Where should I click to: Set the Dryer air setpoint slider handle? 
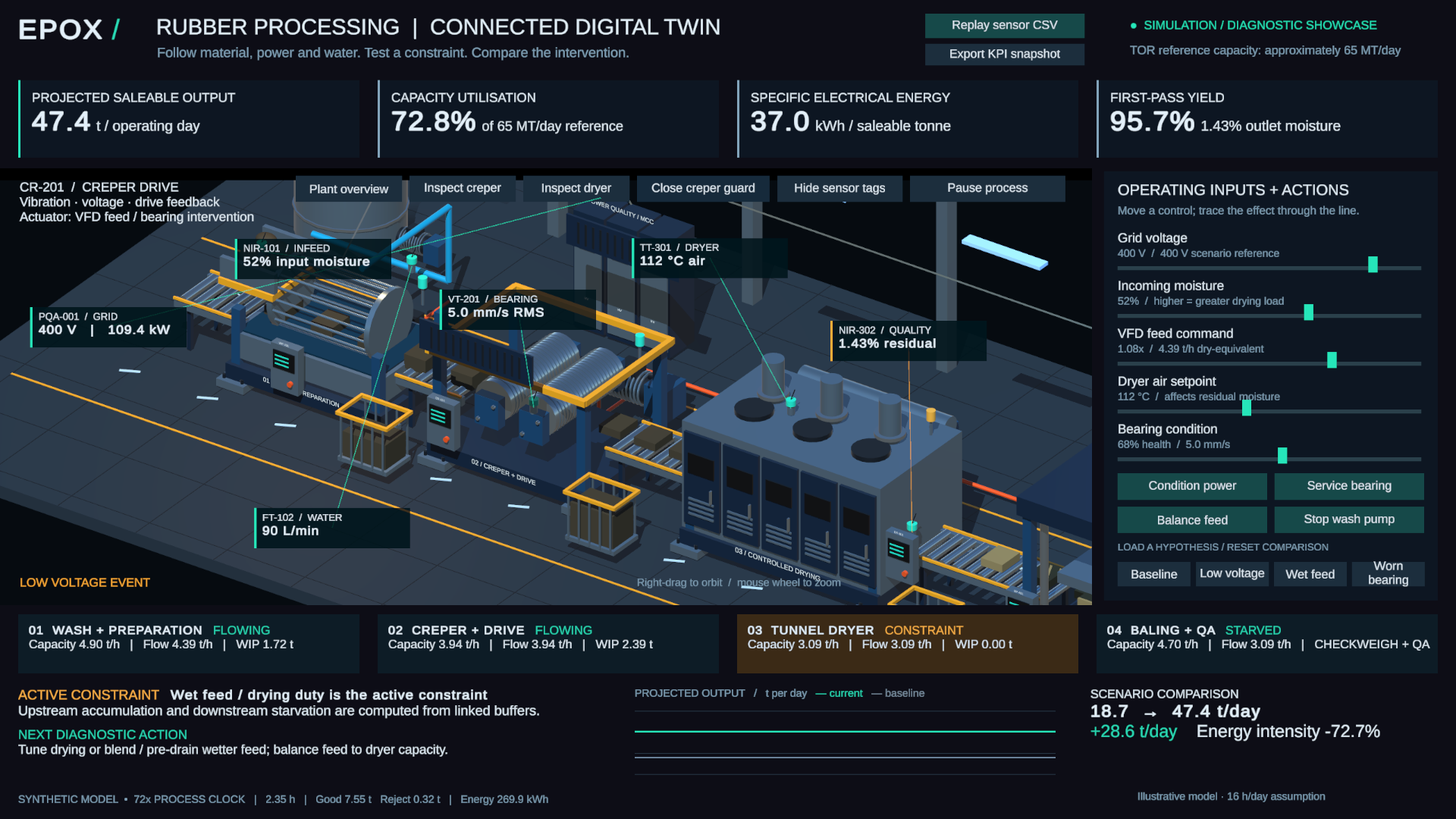tap(1246, 408)
